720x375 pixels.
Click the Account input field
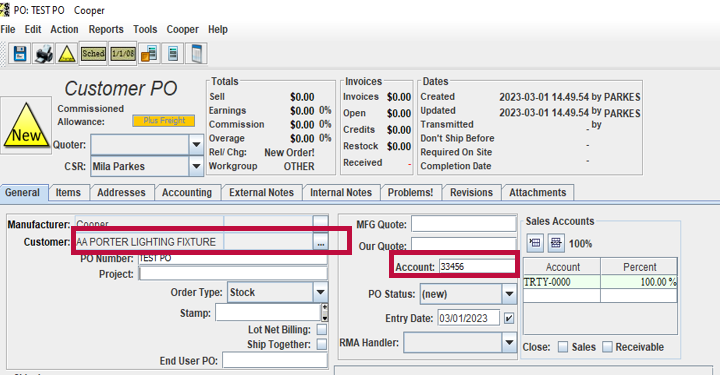[x=477, y=267]
